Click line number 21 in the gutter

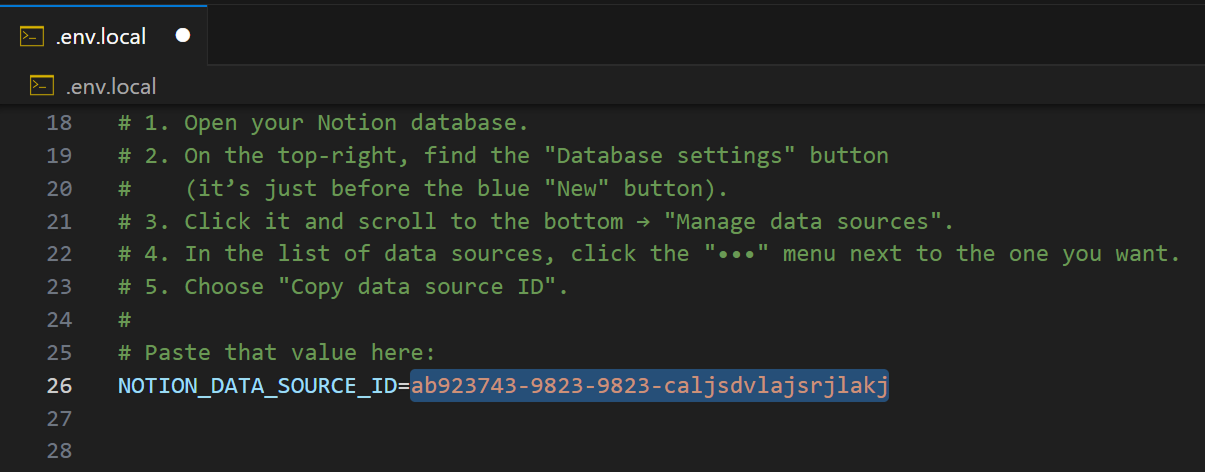(x=59, y=221)
